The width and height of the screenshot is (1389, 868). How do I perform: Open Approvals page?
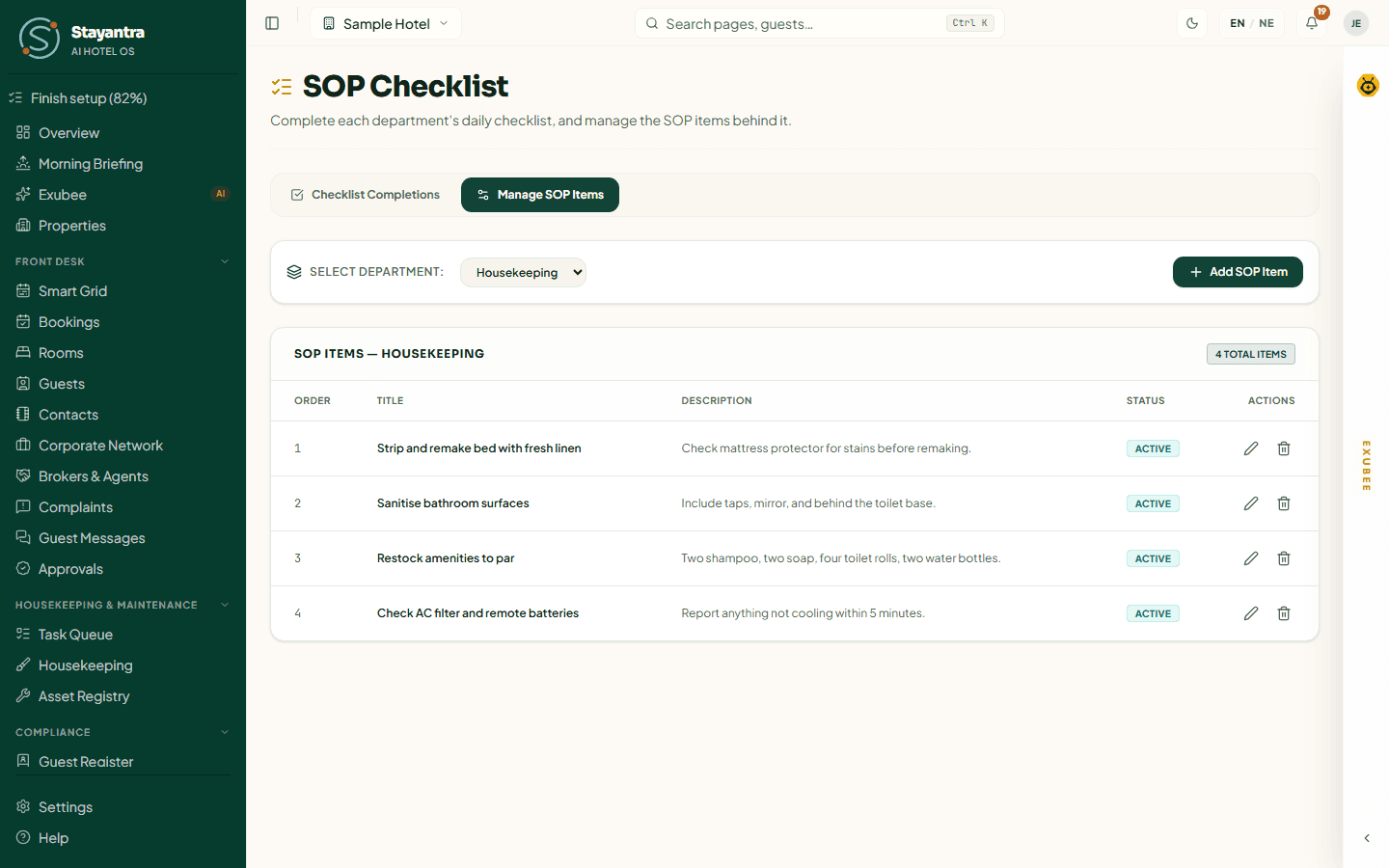(x=123, y=569)
